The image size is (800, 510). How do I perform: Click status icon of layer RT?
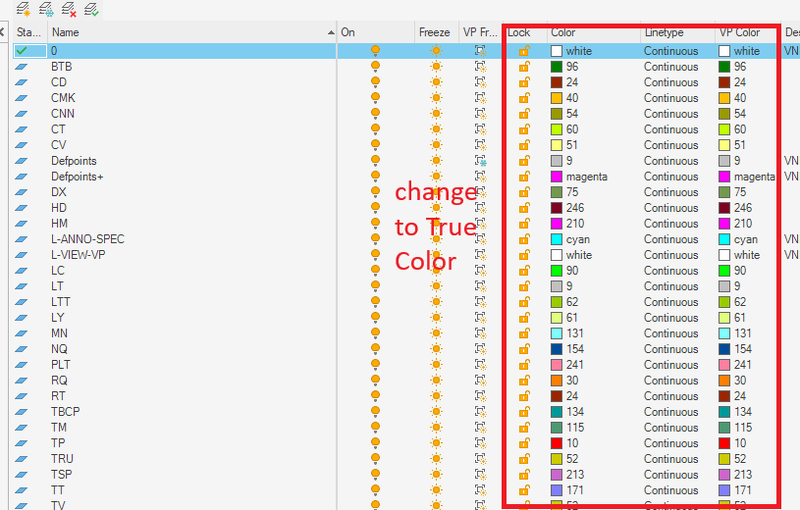(21, 396)
